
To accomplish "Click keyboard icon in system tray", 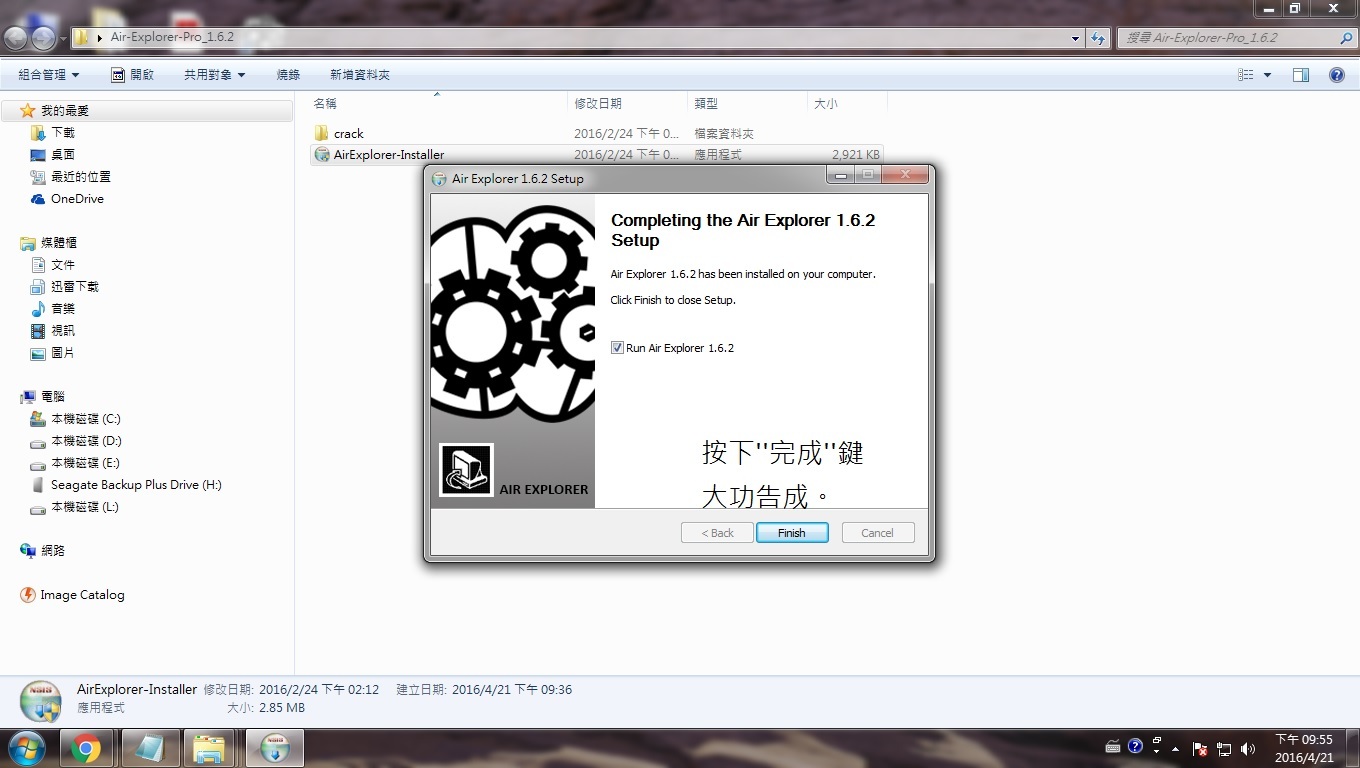I will click(x=1113, y=746).
